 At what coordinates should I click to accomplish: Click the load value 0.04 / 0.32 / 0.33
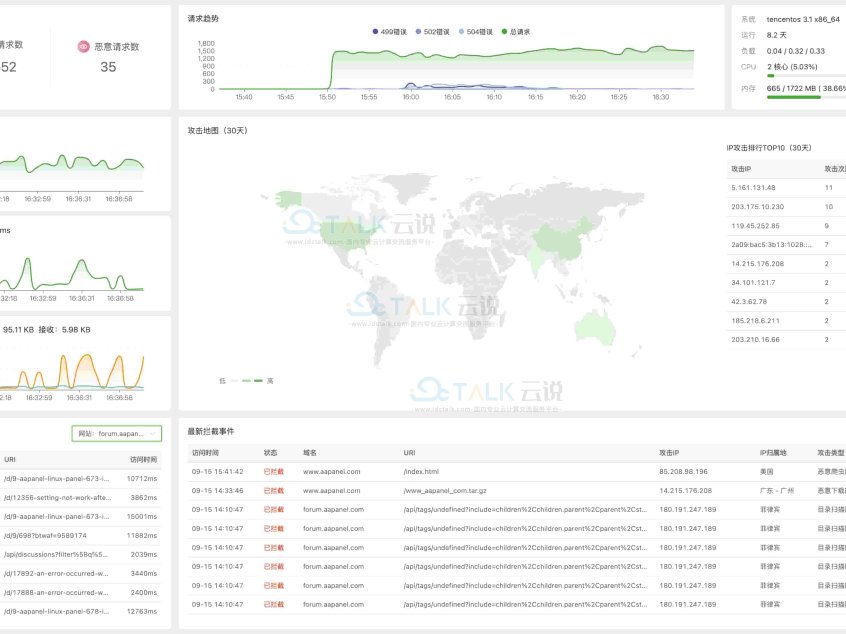(795, 51)
